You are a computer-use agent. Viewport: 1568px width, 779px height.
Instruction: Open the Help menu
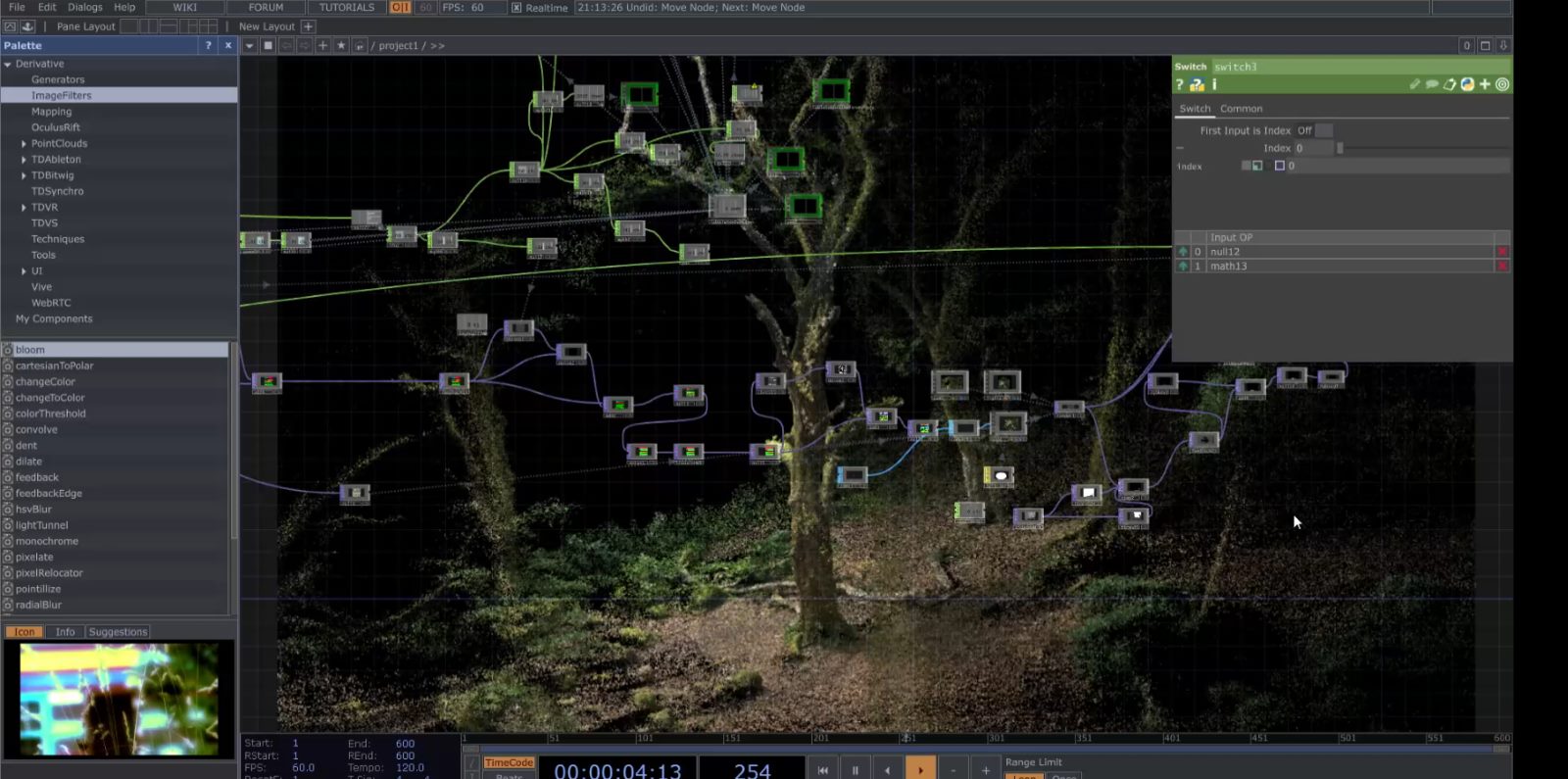point(124,7)
